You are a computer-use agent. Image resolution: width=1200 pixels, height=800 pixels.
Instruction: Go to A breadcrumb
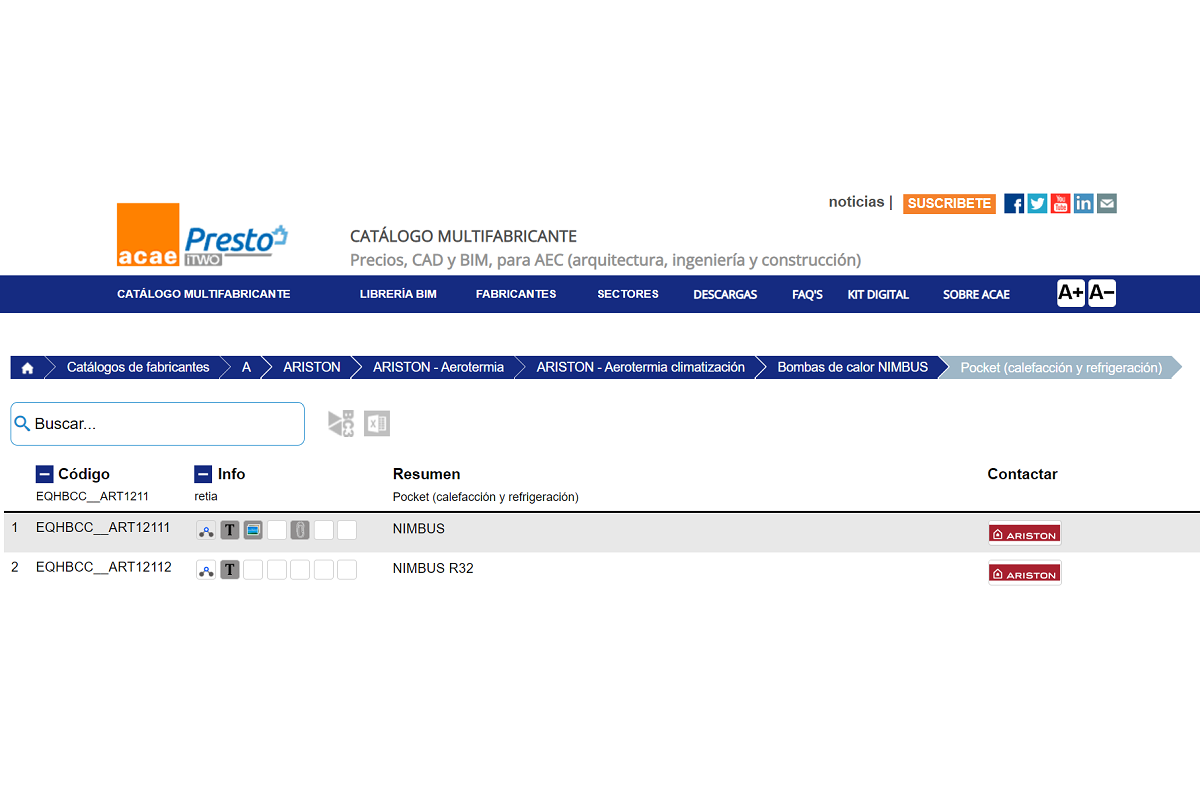246,367
